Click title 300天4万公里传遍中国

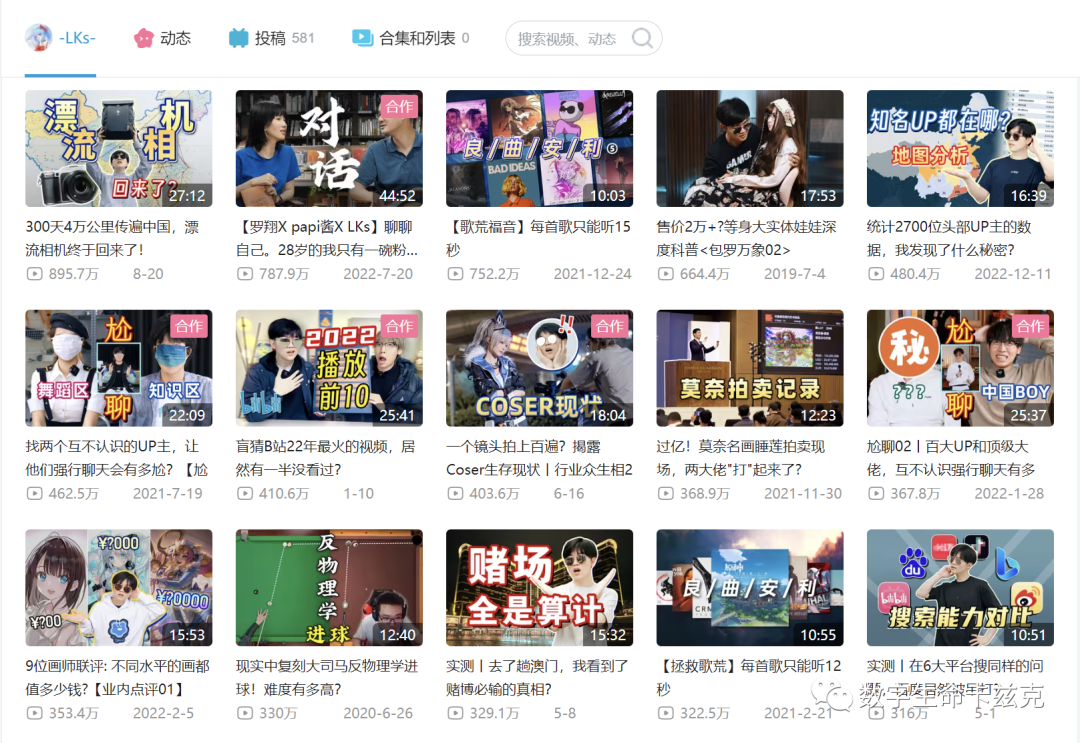112,238
